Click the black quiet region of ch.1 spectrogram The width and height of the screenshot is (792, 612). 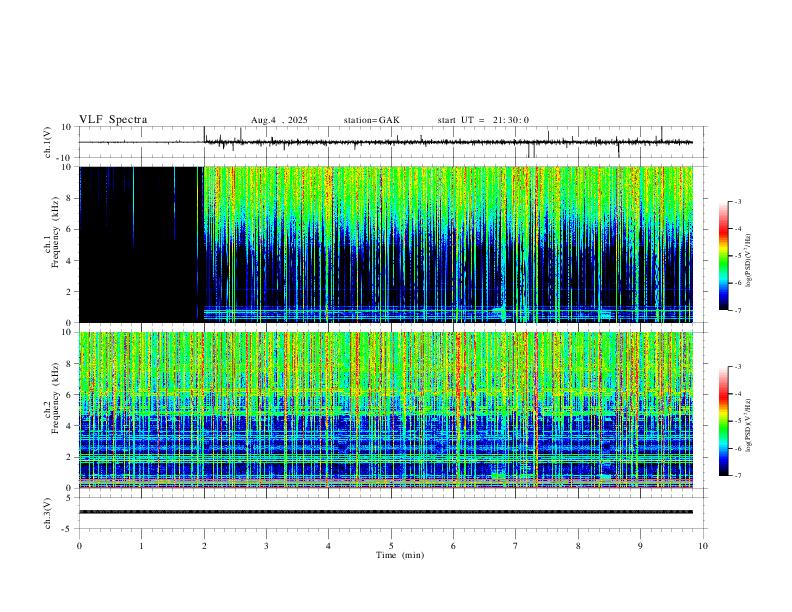(x=140, y=244)
